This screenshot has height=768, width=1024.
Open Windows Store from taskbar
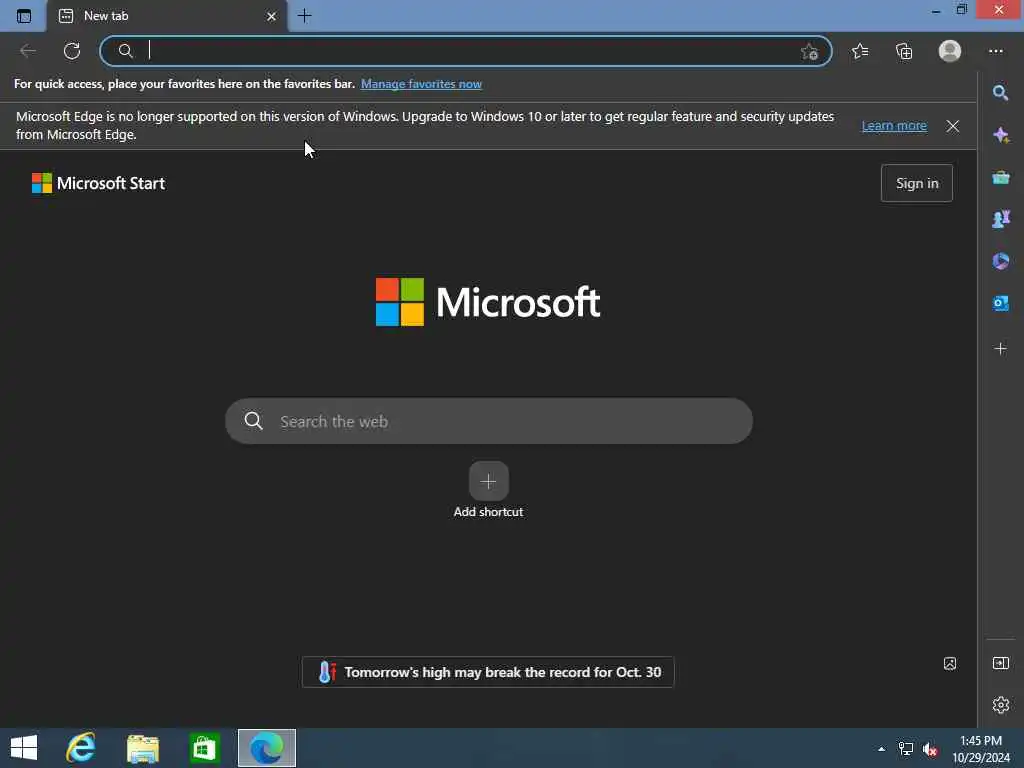pyautogui.click(x=204, y=748)
